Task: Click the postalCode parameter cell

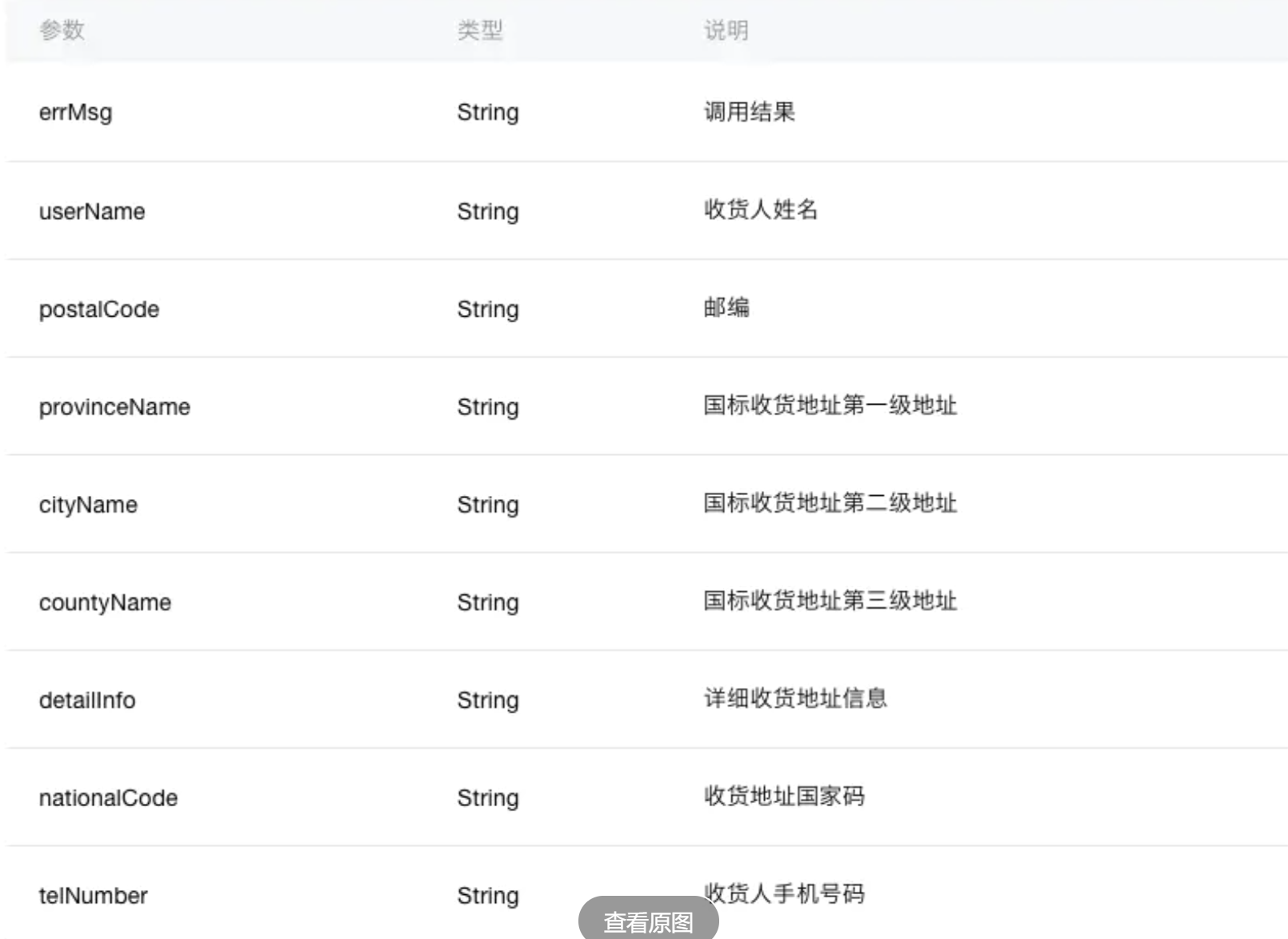Action: click(99, 310)
